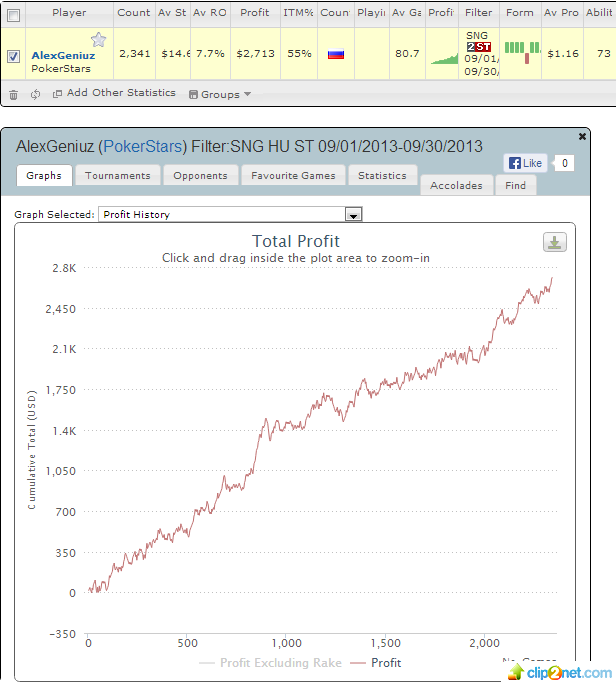
Task: Close the AlexGeniuz graph panel
Action: 582,136
